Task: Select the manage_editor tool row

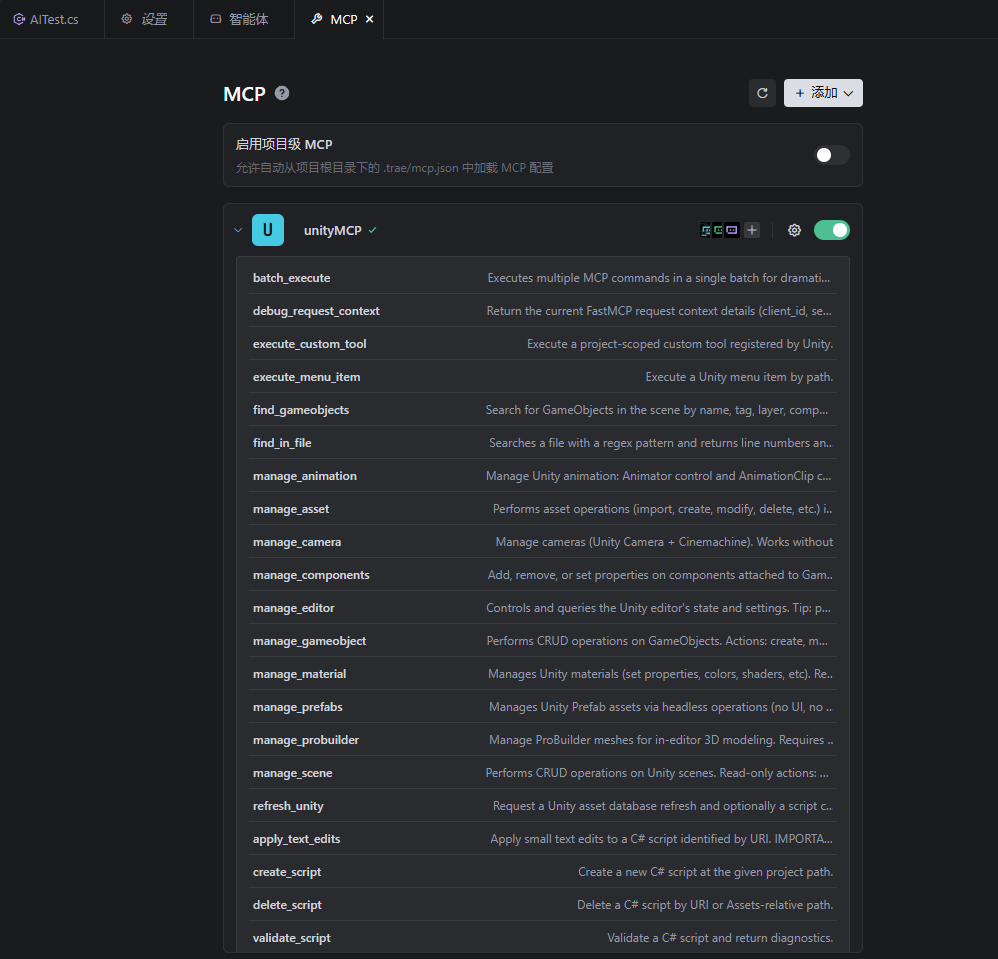Action: coord(542,608)
